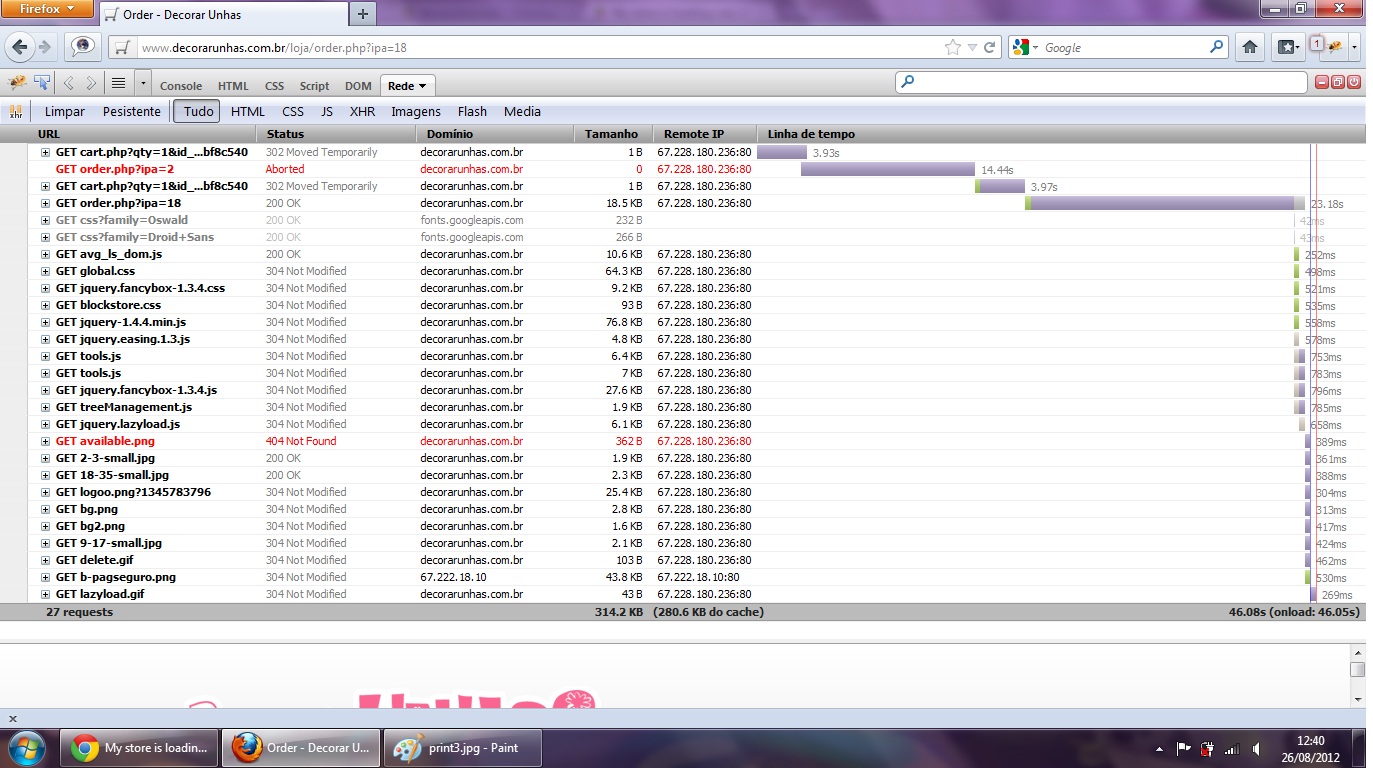Open the Rede tab dropdown arrow
1373x768 pixels.
(x=423, y=86)
